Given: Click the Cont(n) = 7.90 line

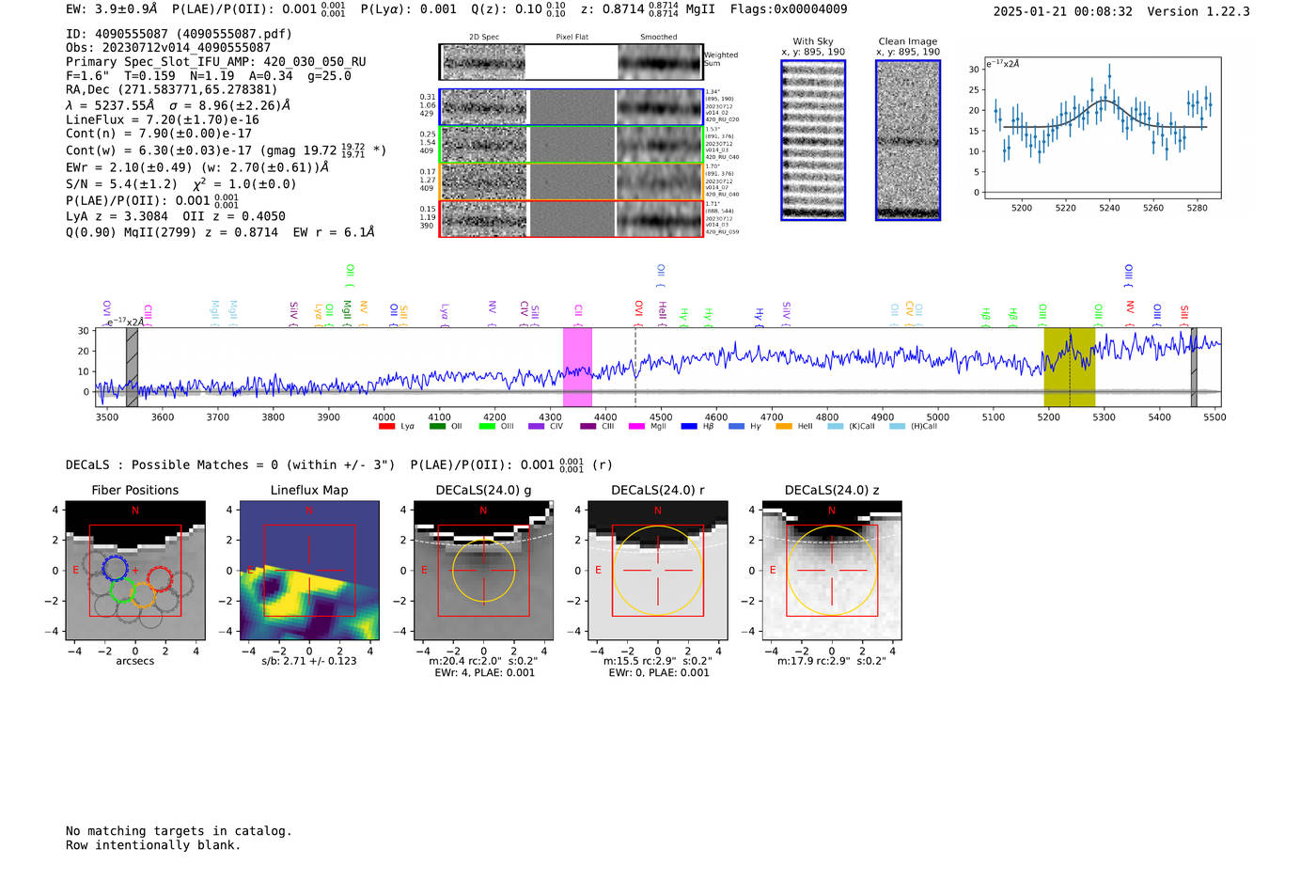Looking at the screenshot, I should click(159, 134).
